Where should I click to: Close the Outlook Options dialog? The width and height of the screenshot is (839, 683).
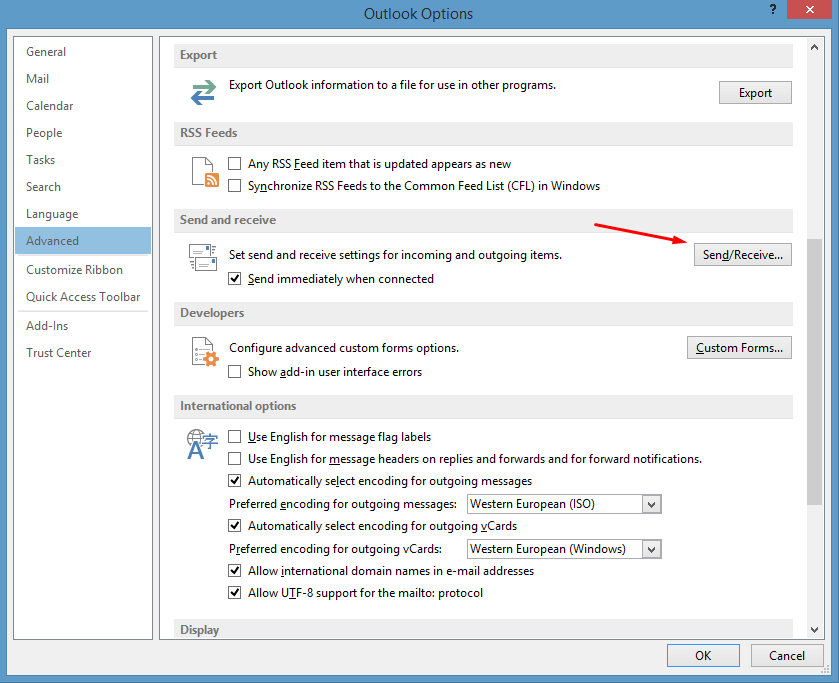(810, 9)
